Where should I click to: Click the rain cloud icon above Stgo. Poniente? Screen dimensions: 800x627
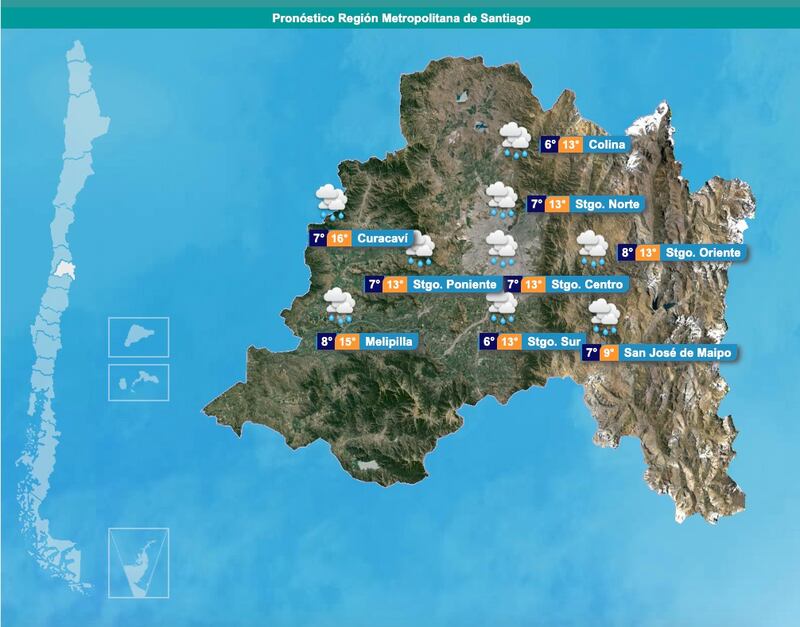(420, 249)
